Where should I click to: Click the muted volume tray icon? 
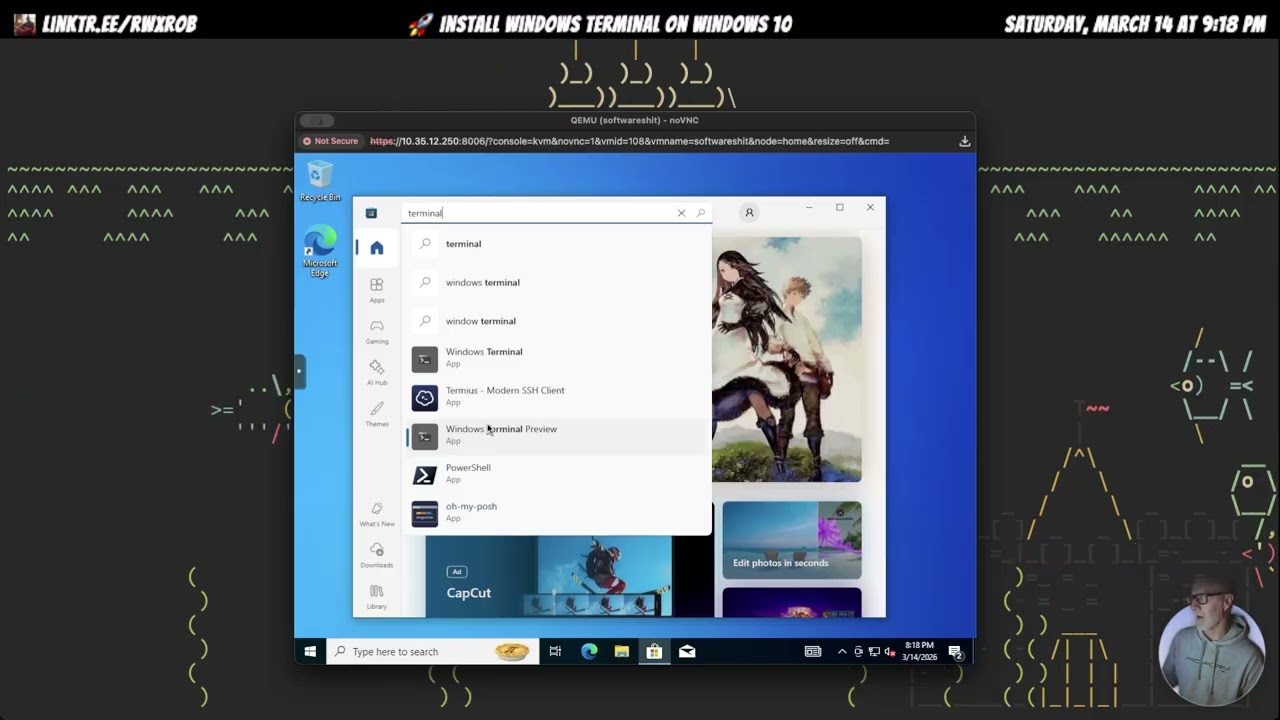tap(890, 652)
